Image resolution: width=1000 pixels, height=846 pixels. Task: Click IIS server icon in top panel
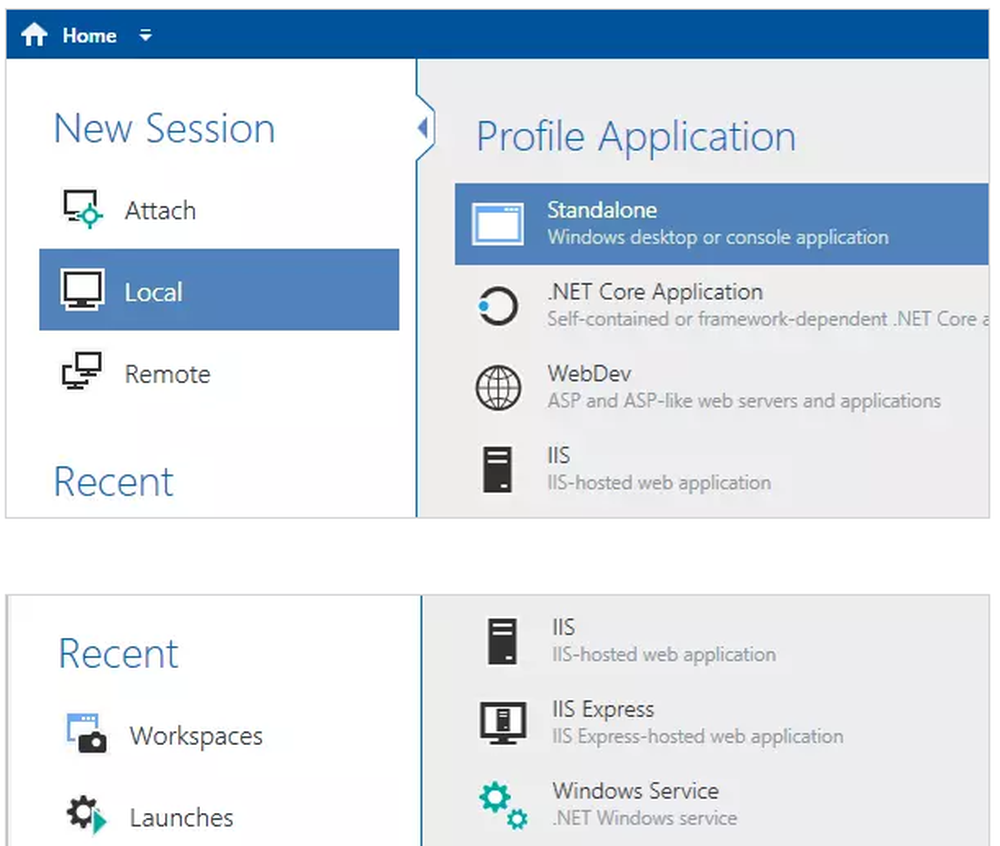click(497, 469)
